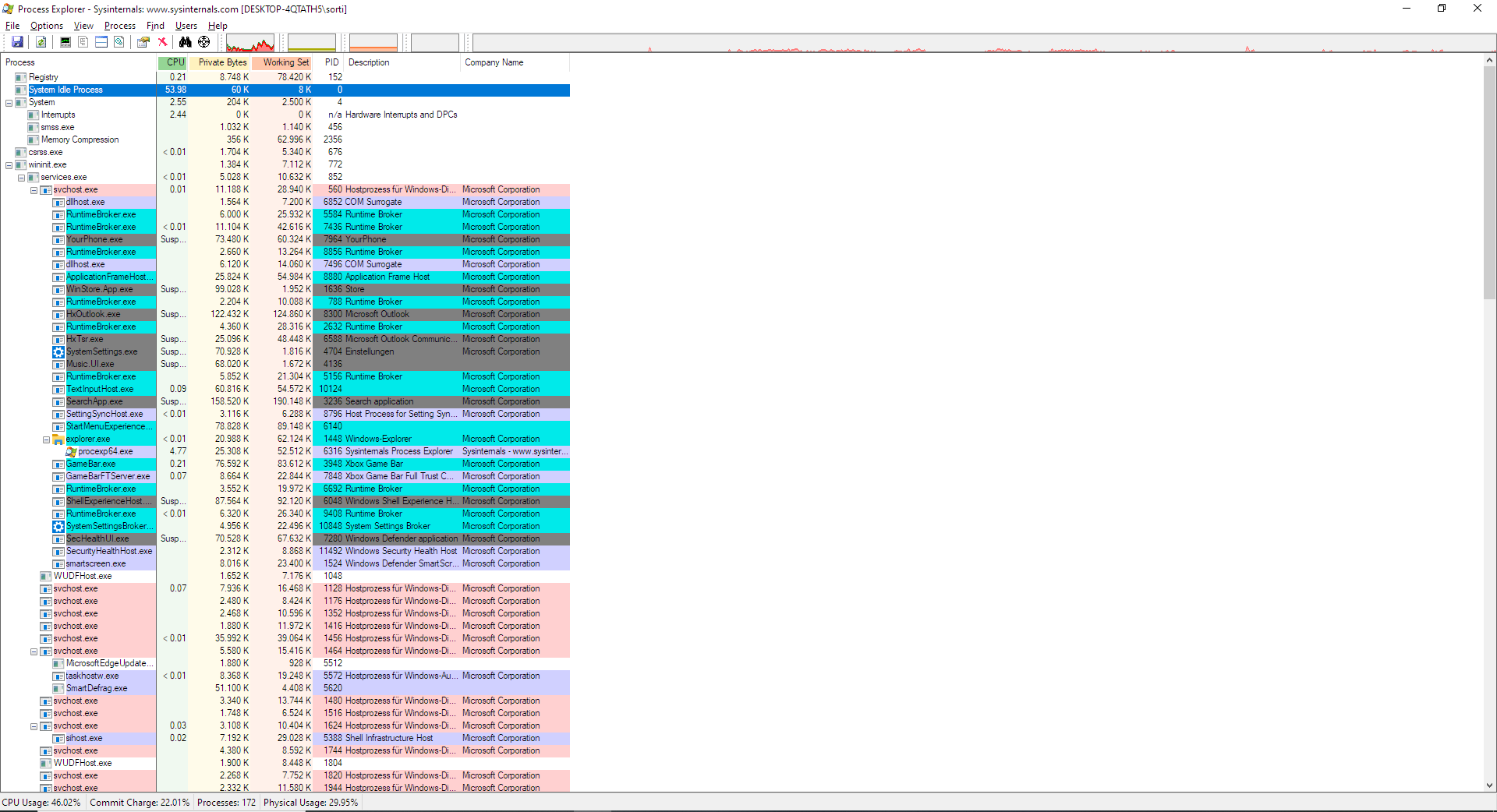Toggle the lower pane toolbar icon
The image size is (1497, 812).
coord(101,42)
